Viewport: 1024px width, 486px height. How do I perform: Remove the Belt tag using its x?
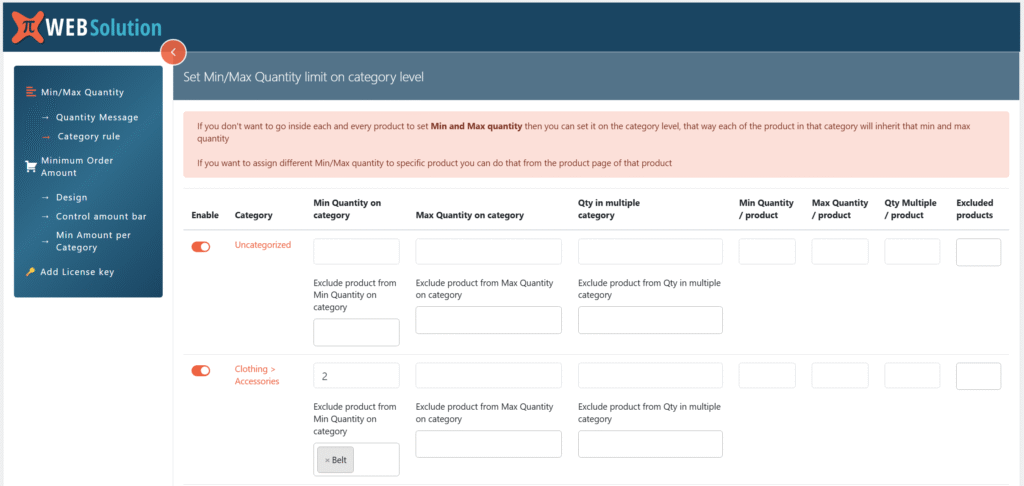(327, 460)
